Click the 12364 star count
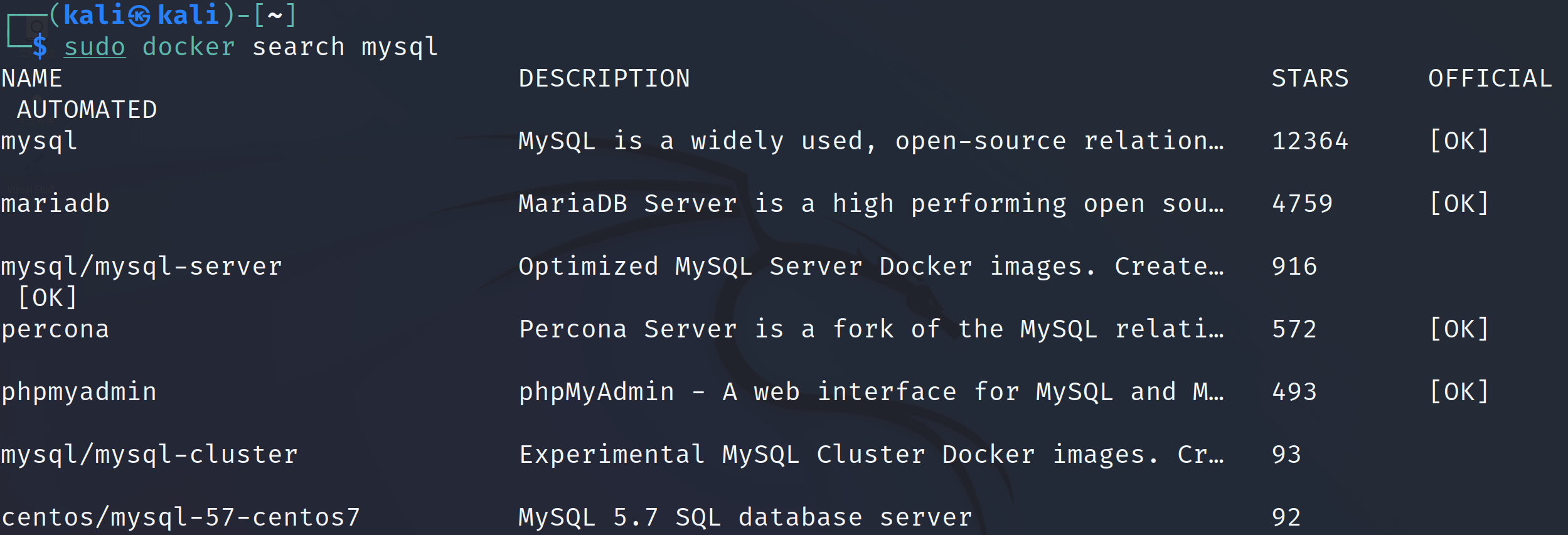 pyautogui.click(x=1310, y=141)
